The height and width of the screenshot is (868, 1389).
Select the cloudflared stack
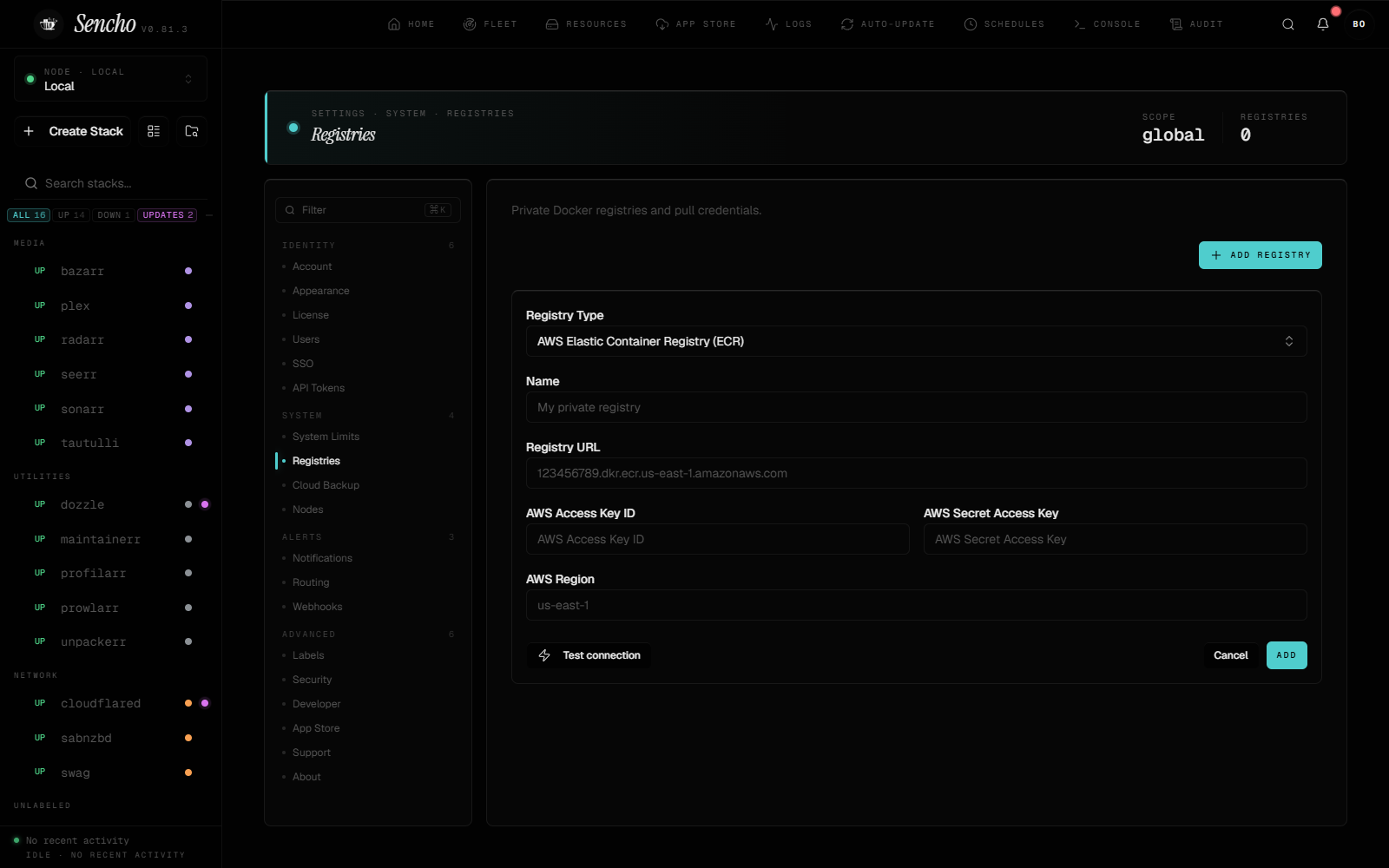coord(110,703)
